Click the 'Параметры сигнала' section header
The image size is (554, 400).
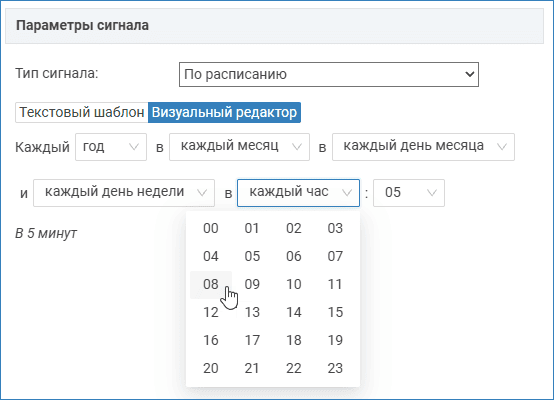coord(274,26)
